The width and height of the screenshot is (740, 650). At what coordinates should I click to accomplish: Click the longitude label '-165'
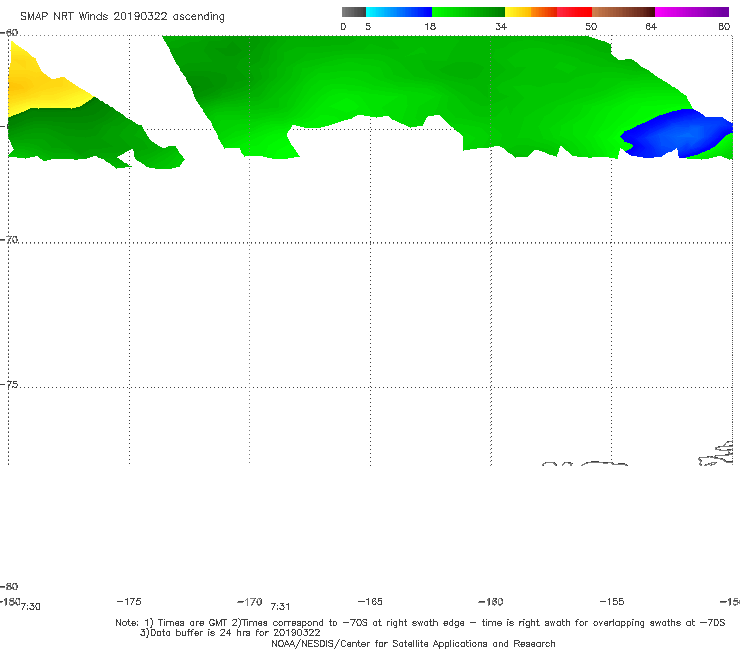(x=370, y=601)
